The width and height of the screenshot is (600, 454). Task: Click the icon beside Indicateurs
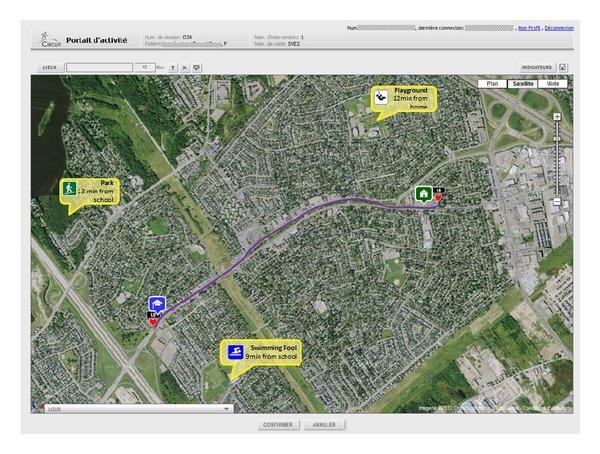(x=563, y=67)
